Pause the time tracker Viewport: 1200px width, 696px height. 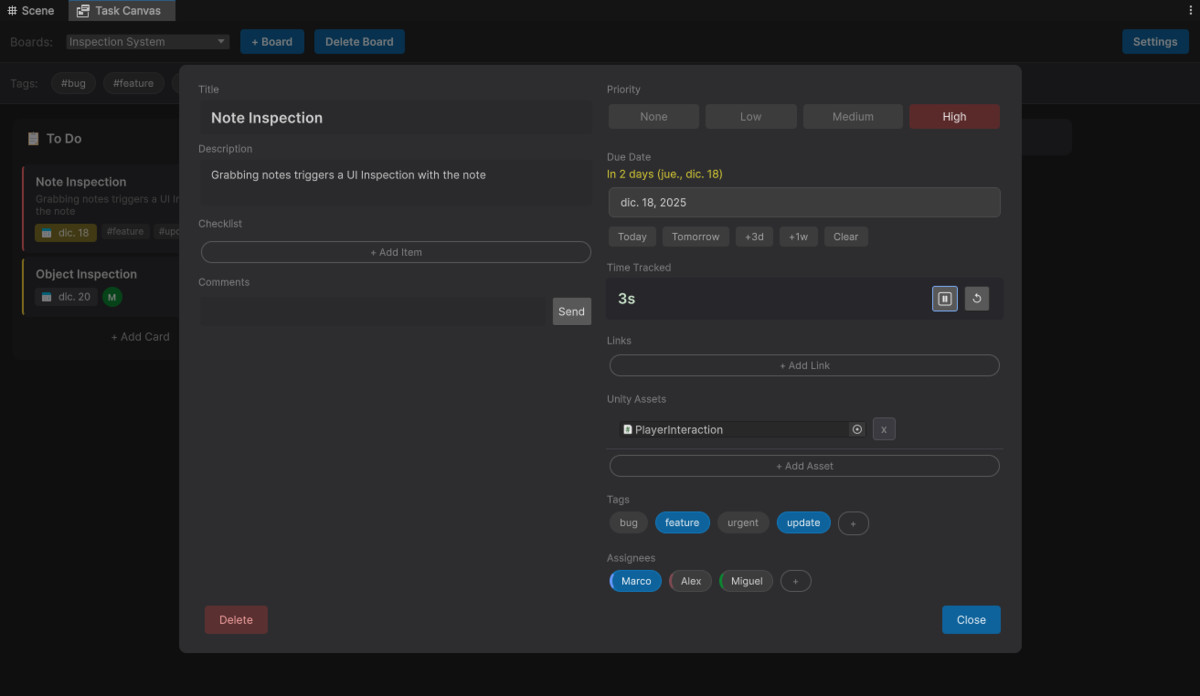tap(944, 299)
